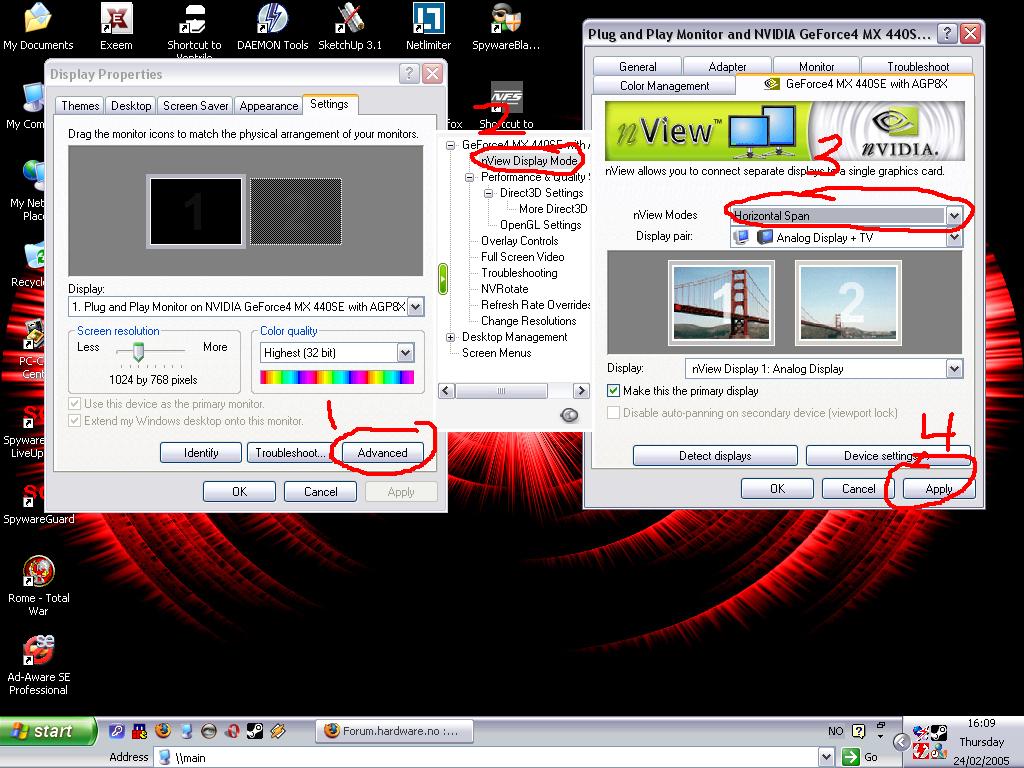This screenshot has width=1024, height=768.
Task: Click the Advanced button
Action: coord(382,453)
